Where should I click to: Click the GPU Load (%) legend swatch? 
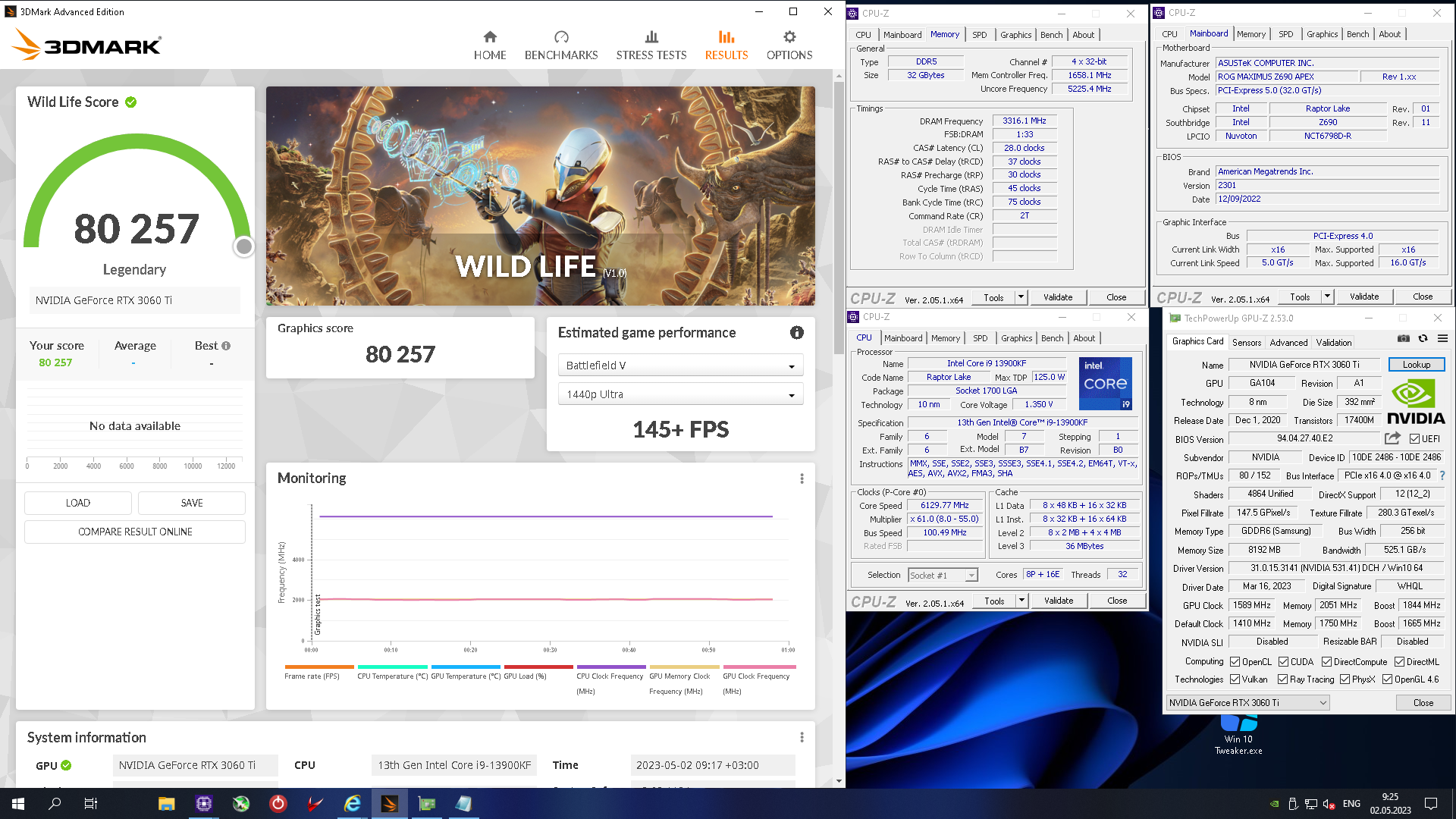(538, 667)
